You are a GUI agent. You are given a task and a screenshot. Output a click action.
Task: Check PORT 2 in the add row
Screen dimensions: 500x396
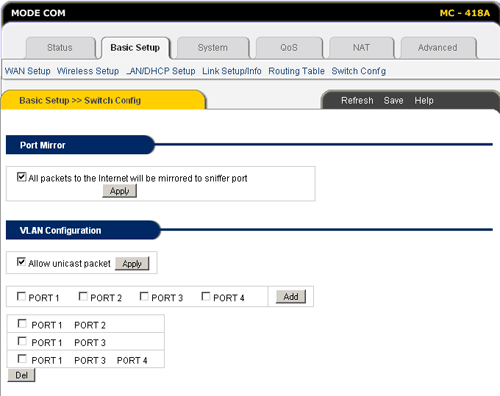click(83, 296)
